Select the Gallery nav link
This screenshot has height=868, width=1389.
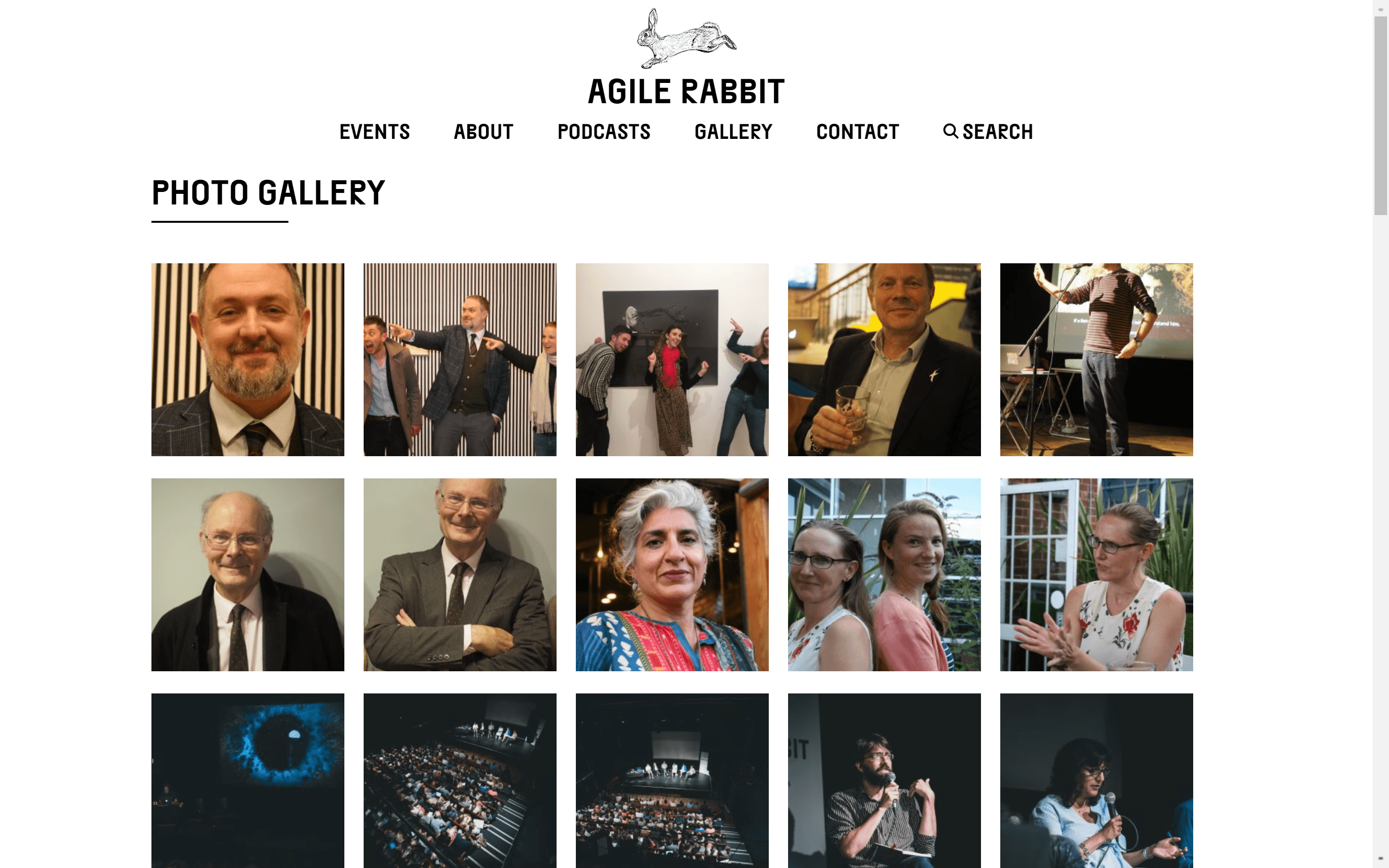click(x=733, y=132)
